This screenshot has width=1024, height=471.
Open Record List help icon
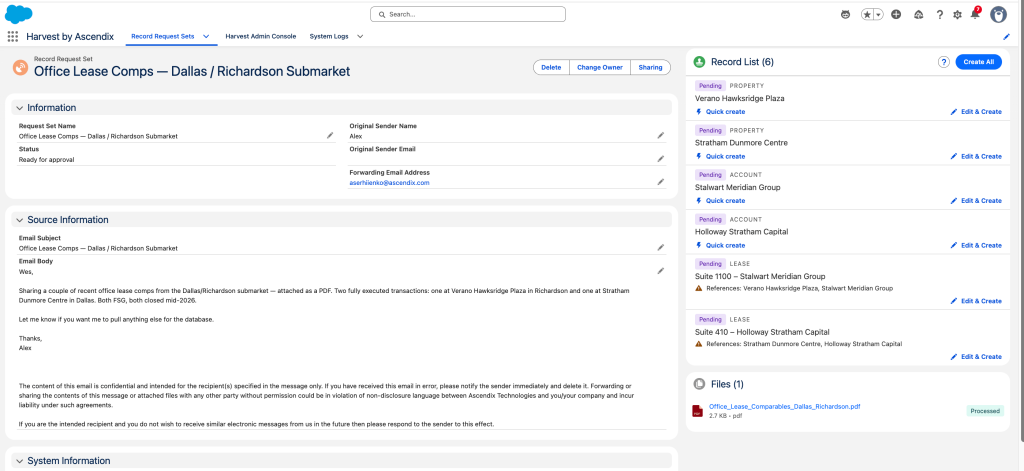(x=943, y=62)
